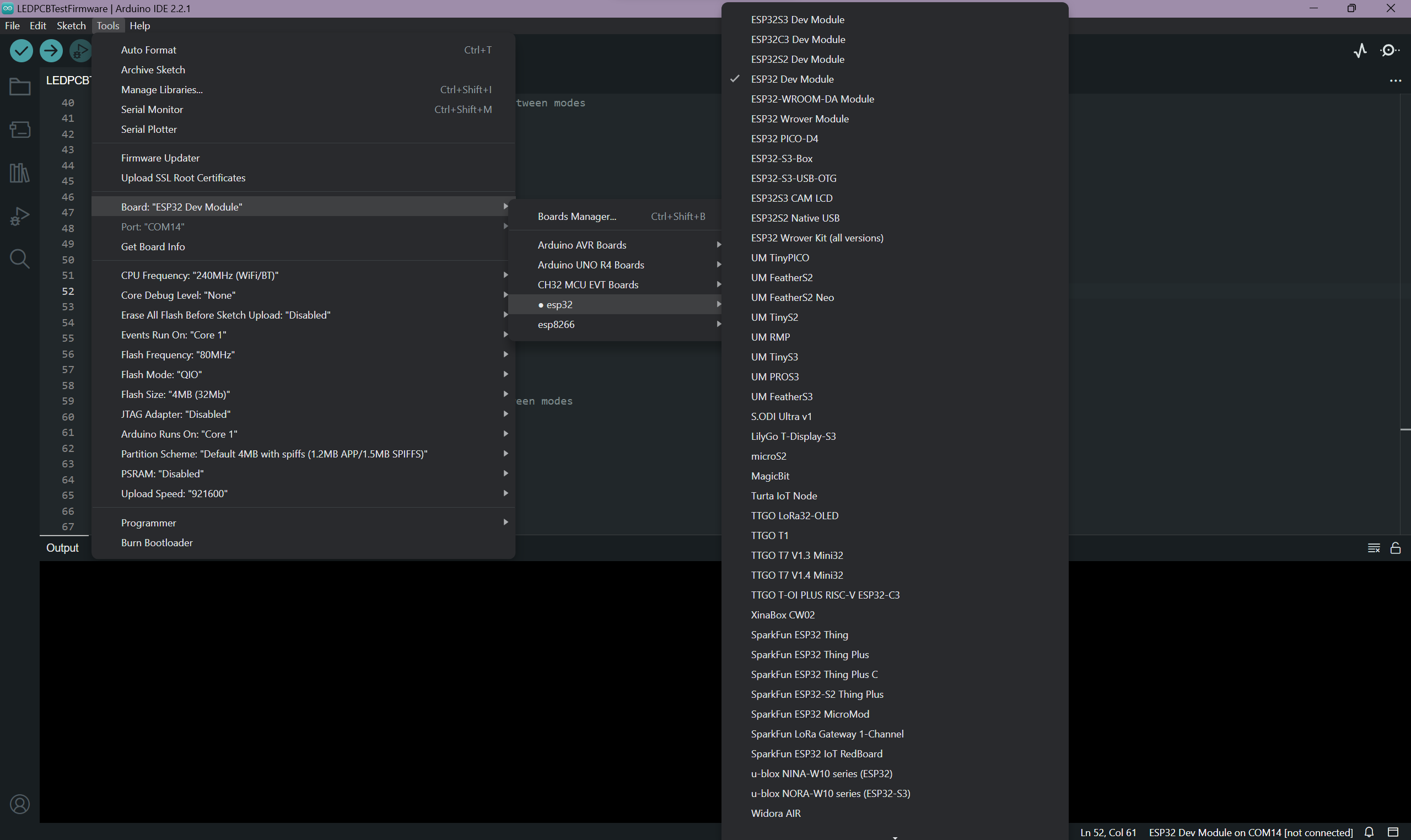Image resolution: width=1411 pixels, height=840 pixels.
Task: Open the File menu
Action: (13, 25)
